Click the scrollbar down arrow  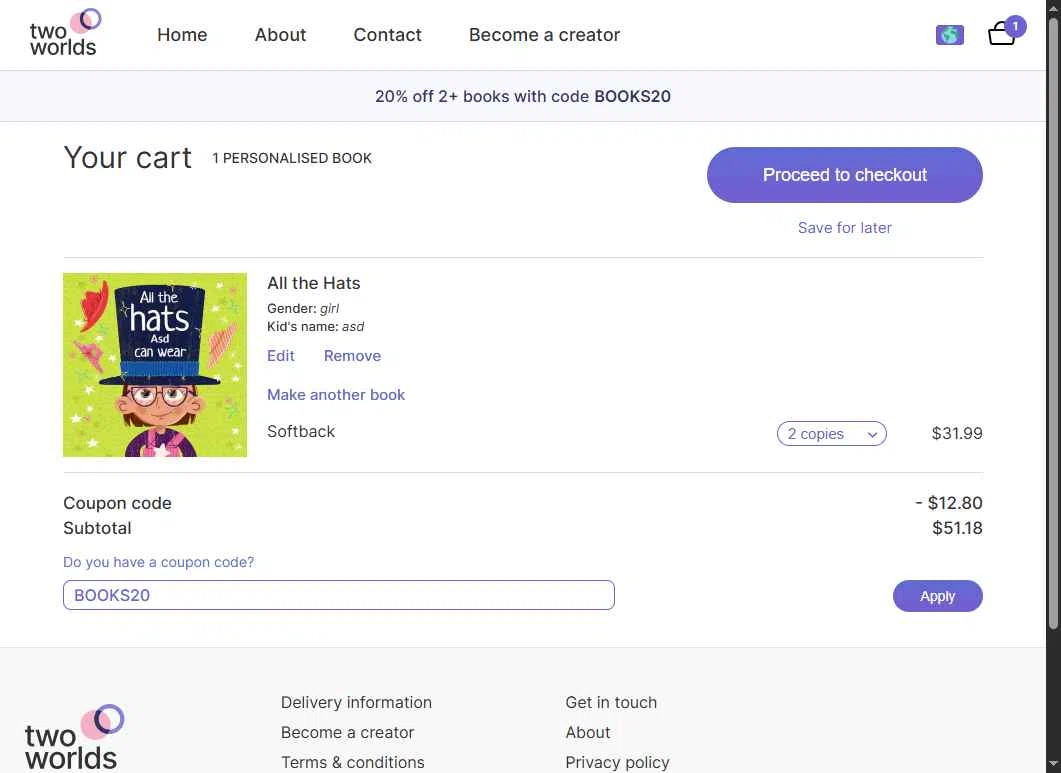(1053, 765)
